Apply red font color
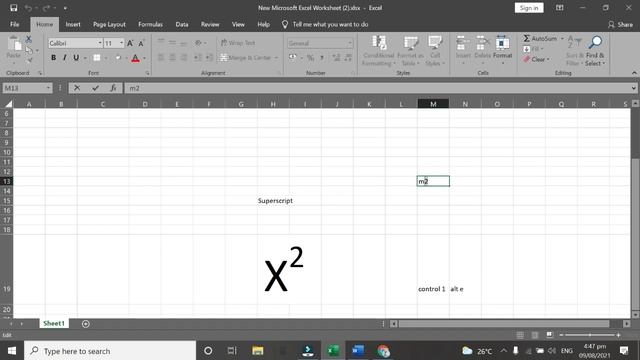This screenshot has width=640, height=360. click(136, 58)
